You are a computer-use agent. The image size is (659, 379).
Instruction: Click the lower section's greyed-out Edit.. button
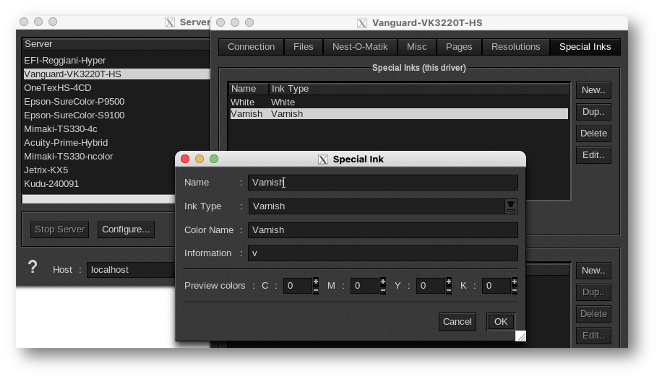(x=593, y=335)
